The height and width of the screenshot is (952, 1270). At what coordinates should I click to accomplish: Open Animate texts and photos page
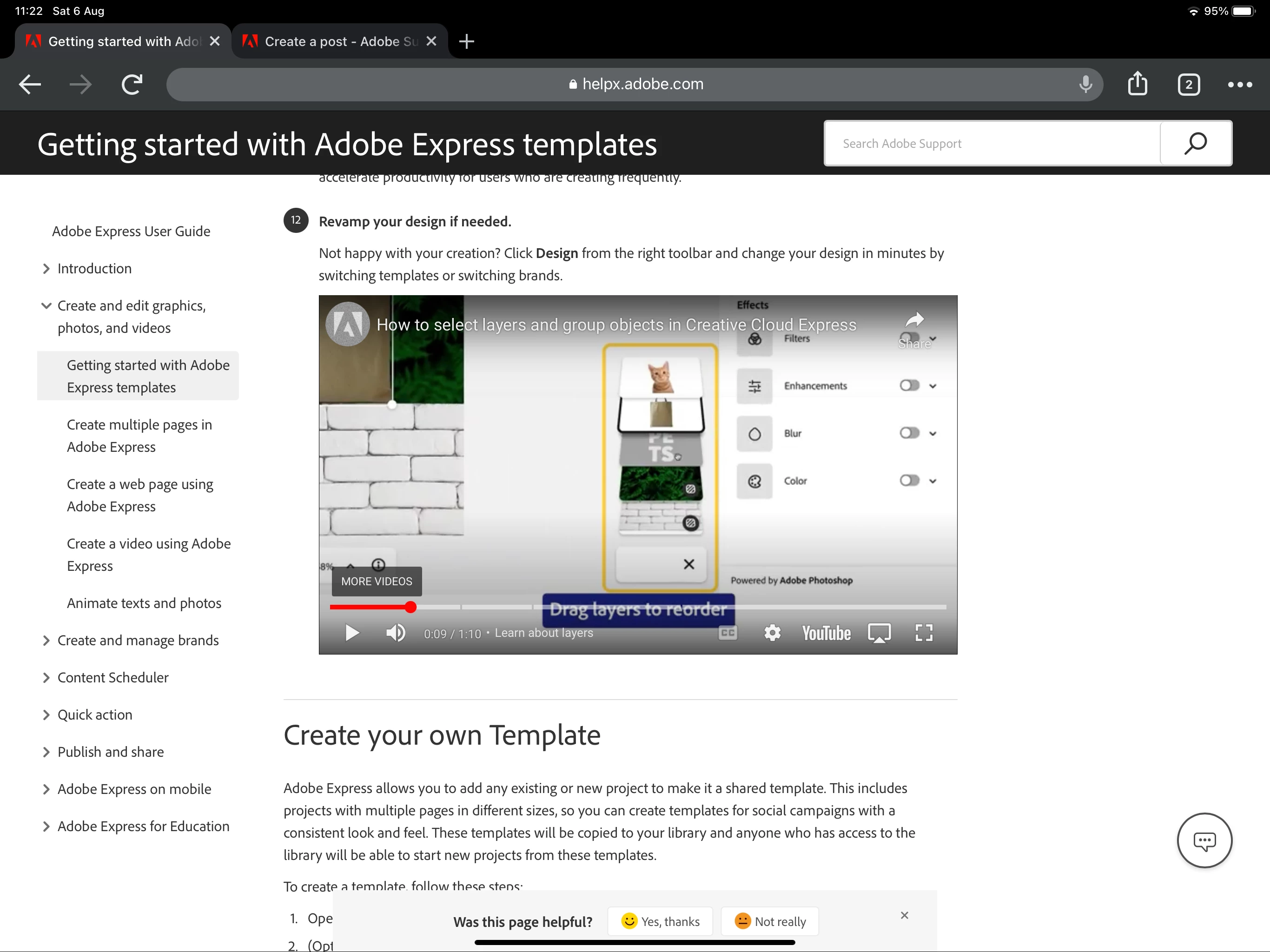pyautogui.click(x=144, y=603)
